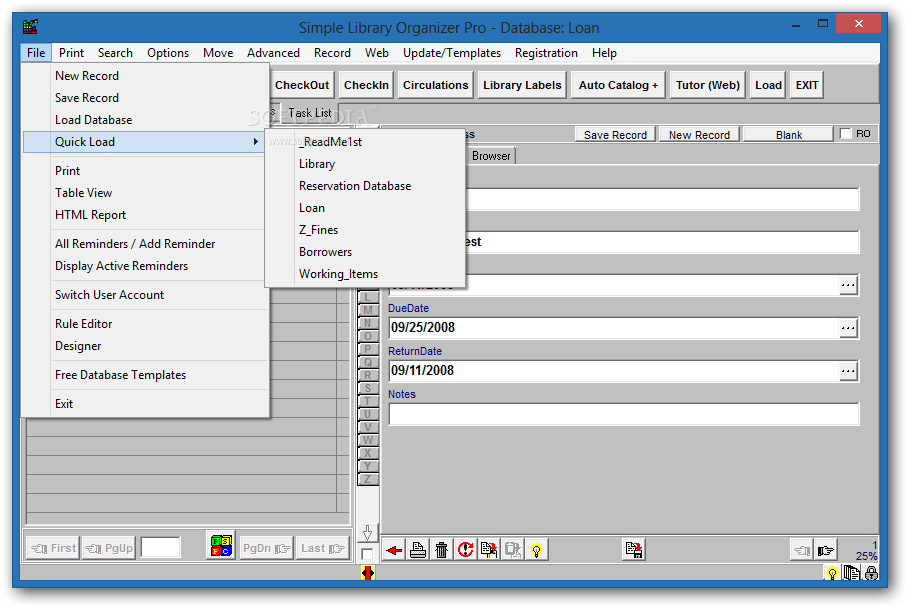The height and width of the screenshot is (608, 908).
Task: Click the CheckIn toolbar button
Action: pyautogui.click(x=366, y=85)
